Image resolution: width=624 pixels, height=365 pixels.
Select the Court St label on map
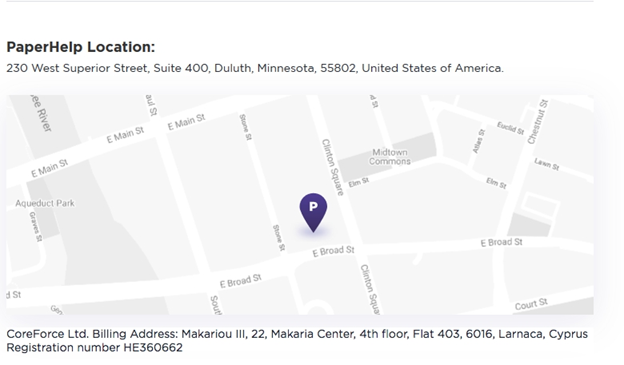(531, 304)
